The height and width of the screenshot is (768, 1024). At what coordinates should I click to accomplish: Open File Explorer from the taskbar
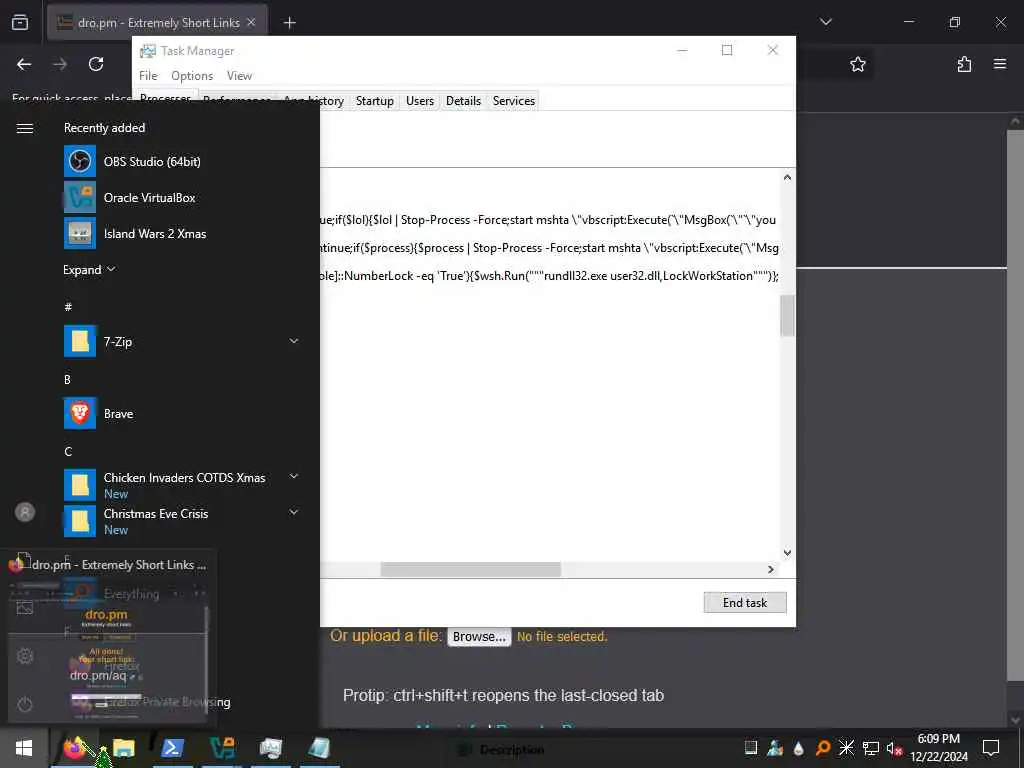point(123,748)
